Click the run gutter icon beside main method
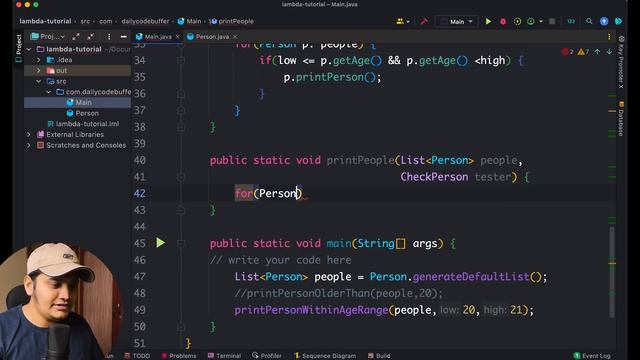Image resolution: width=640 pixels, height=360 pixels. (160, 243)
